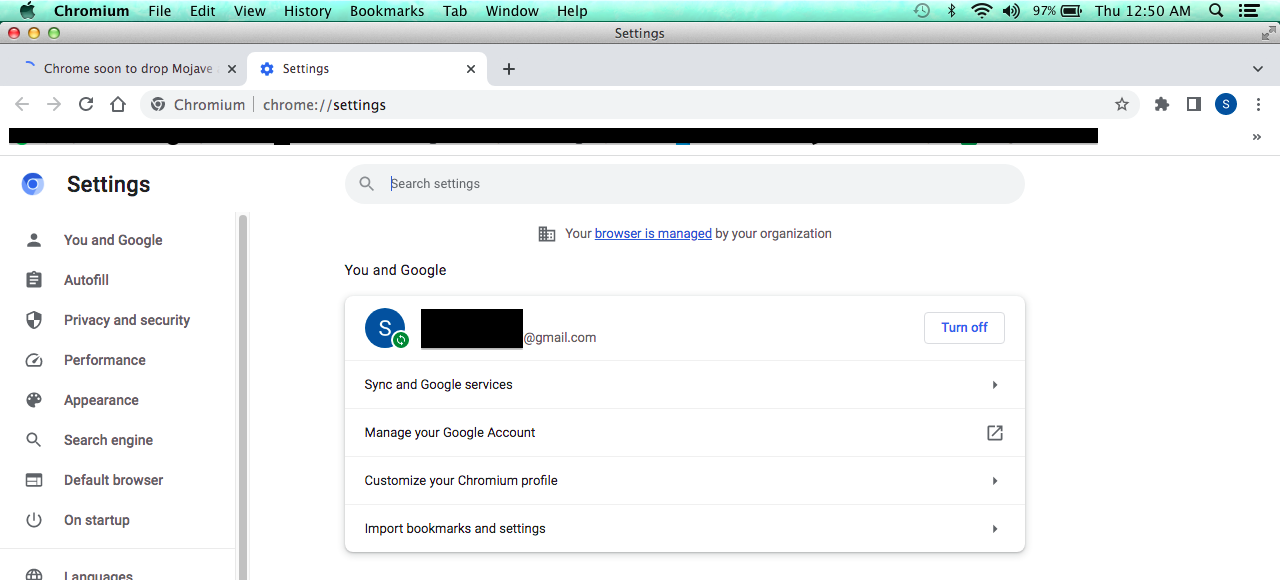The image size is (1280, 580).
Task: Close the Settings tab
Action: [x=471, y=69]
